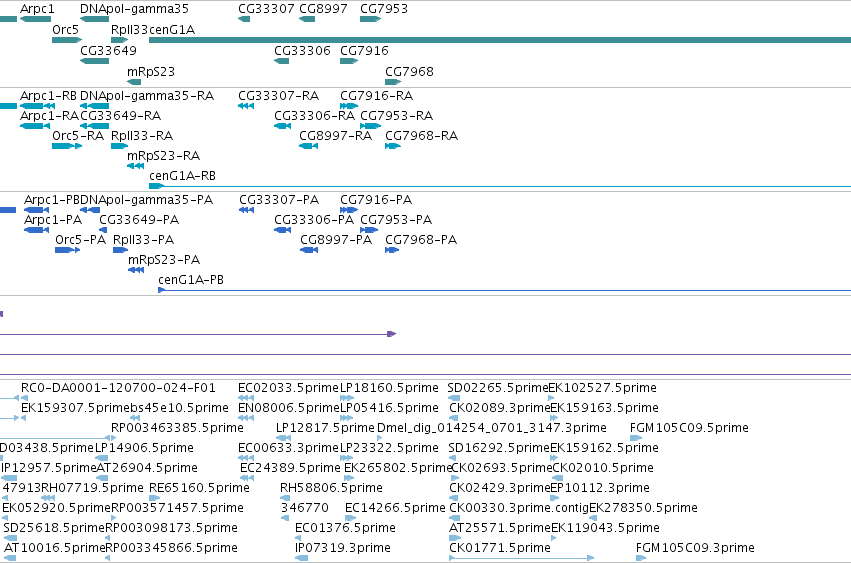Click the LP14906.5prime EST label

tap(144, 448)
